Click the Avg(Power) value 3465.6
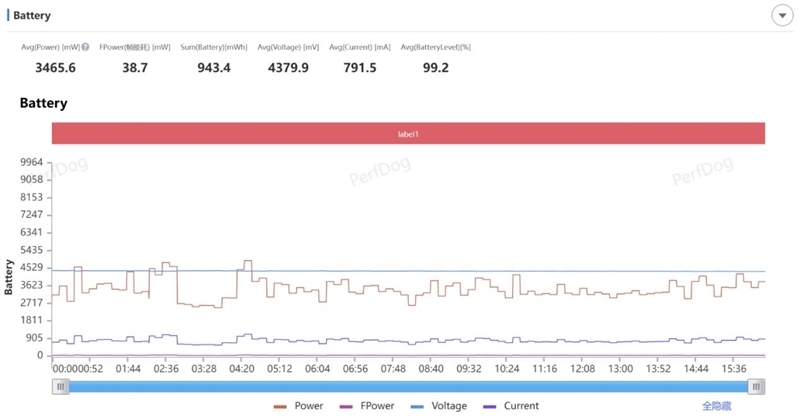The image size is (800, 419). 55,68
